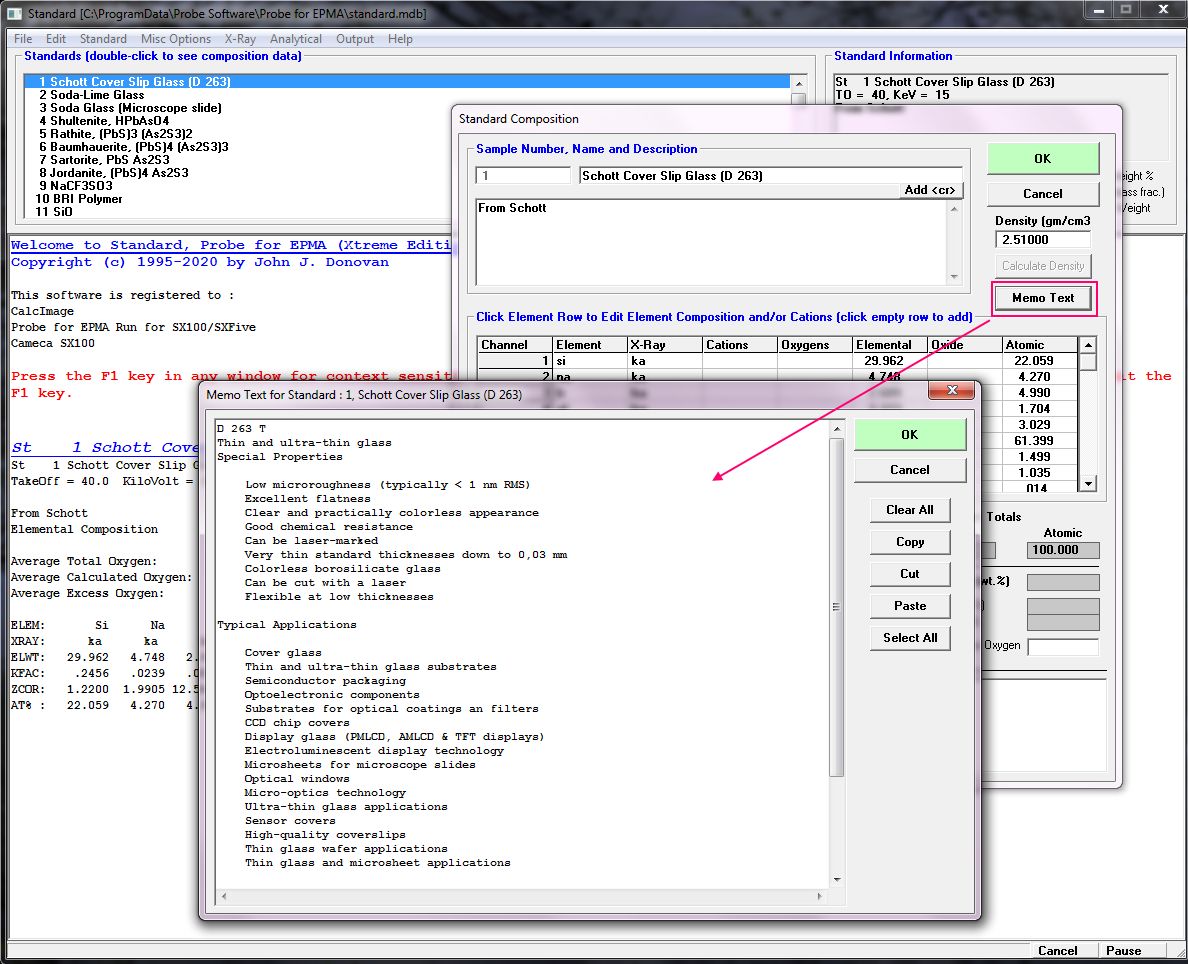The image size is (1188, 964).
Task: Open the Analytical menu
Action: tap(295, 39)
